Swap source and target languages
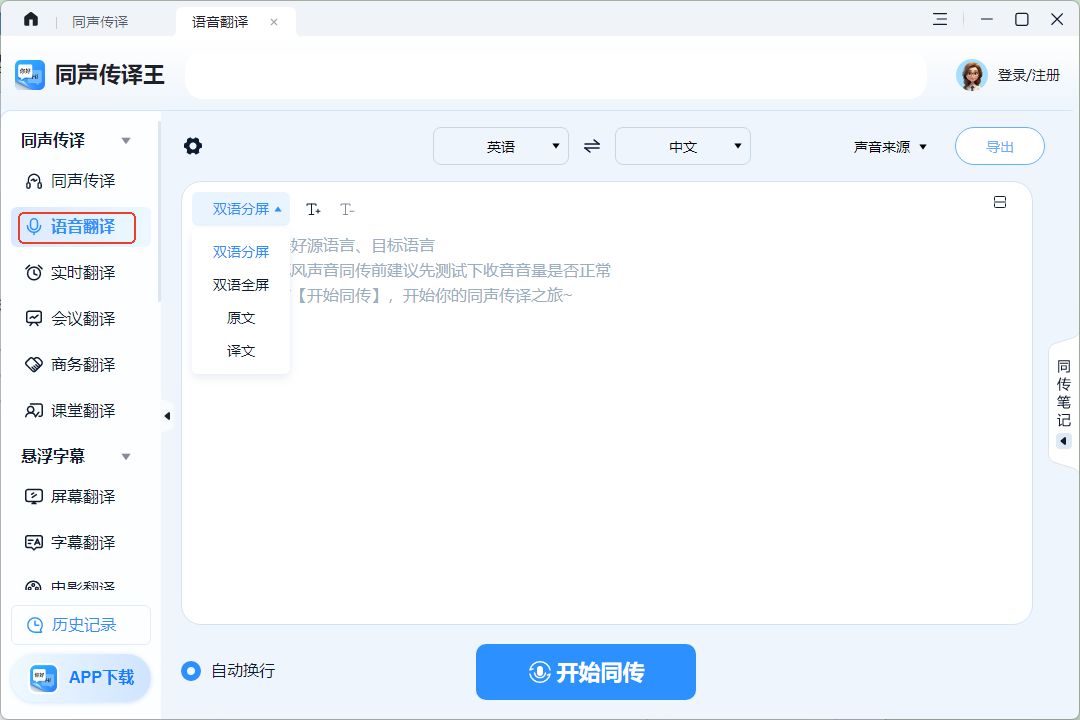This screenshot has height=720, width=1080. click(x=592, y=146)
